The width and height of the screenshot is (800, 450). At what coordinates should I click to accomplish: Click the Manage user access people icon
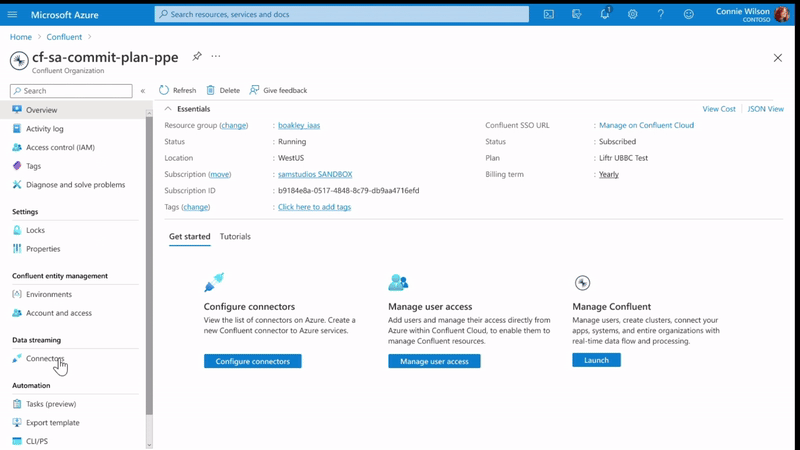[x=398, y=282]
